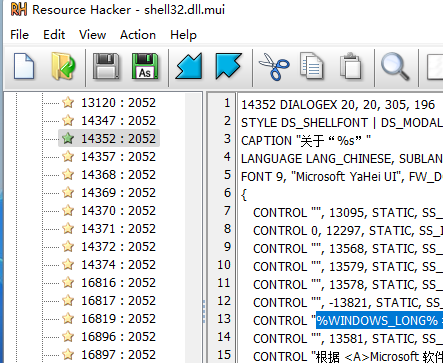Save the file with the grey floppy icon

tap(106, 66)
